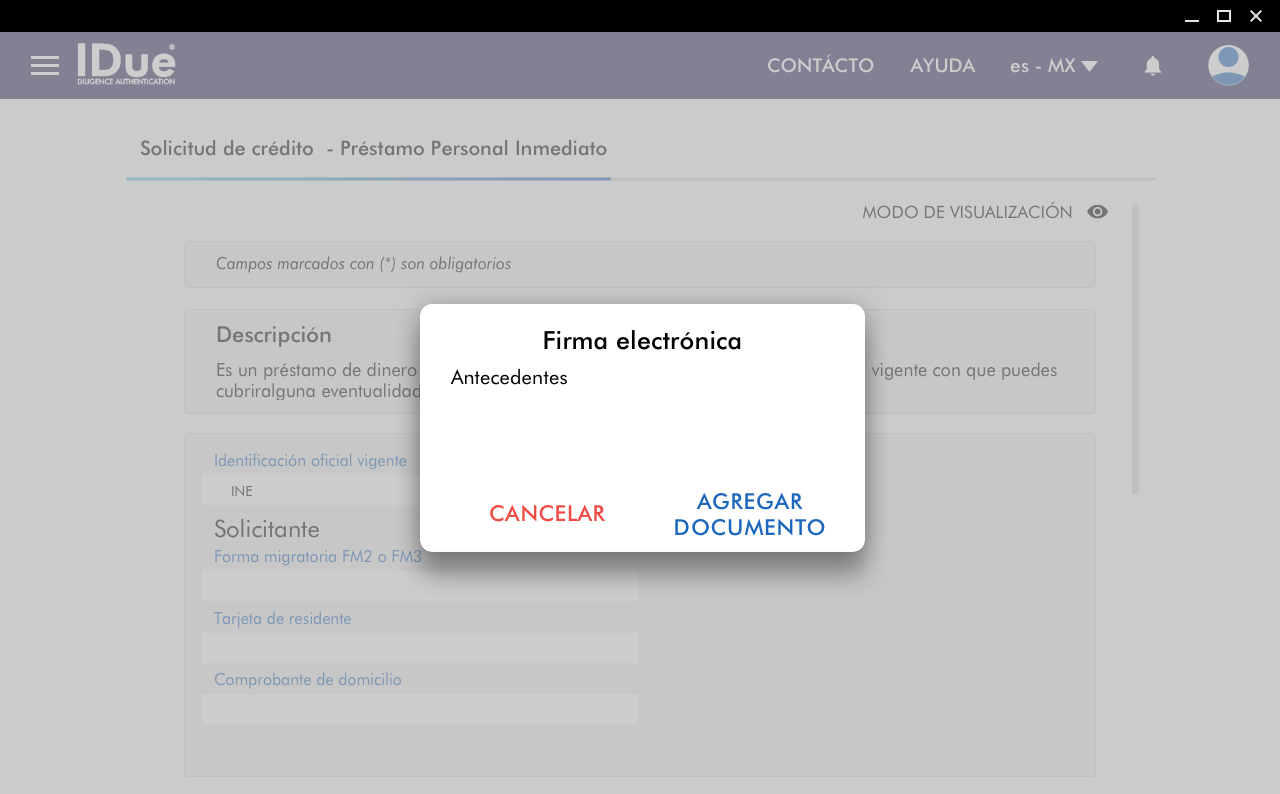Image resolution: width=1280 pixels, height=794 pixels.
Task: Open the AYUDA menu item
Action: click(942, 66)
